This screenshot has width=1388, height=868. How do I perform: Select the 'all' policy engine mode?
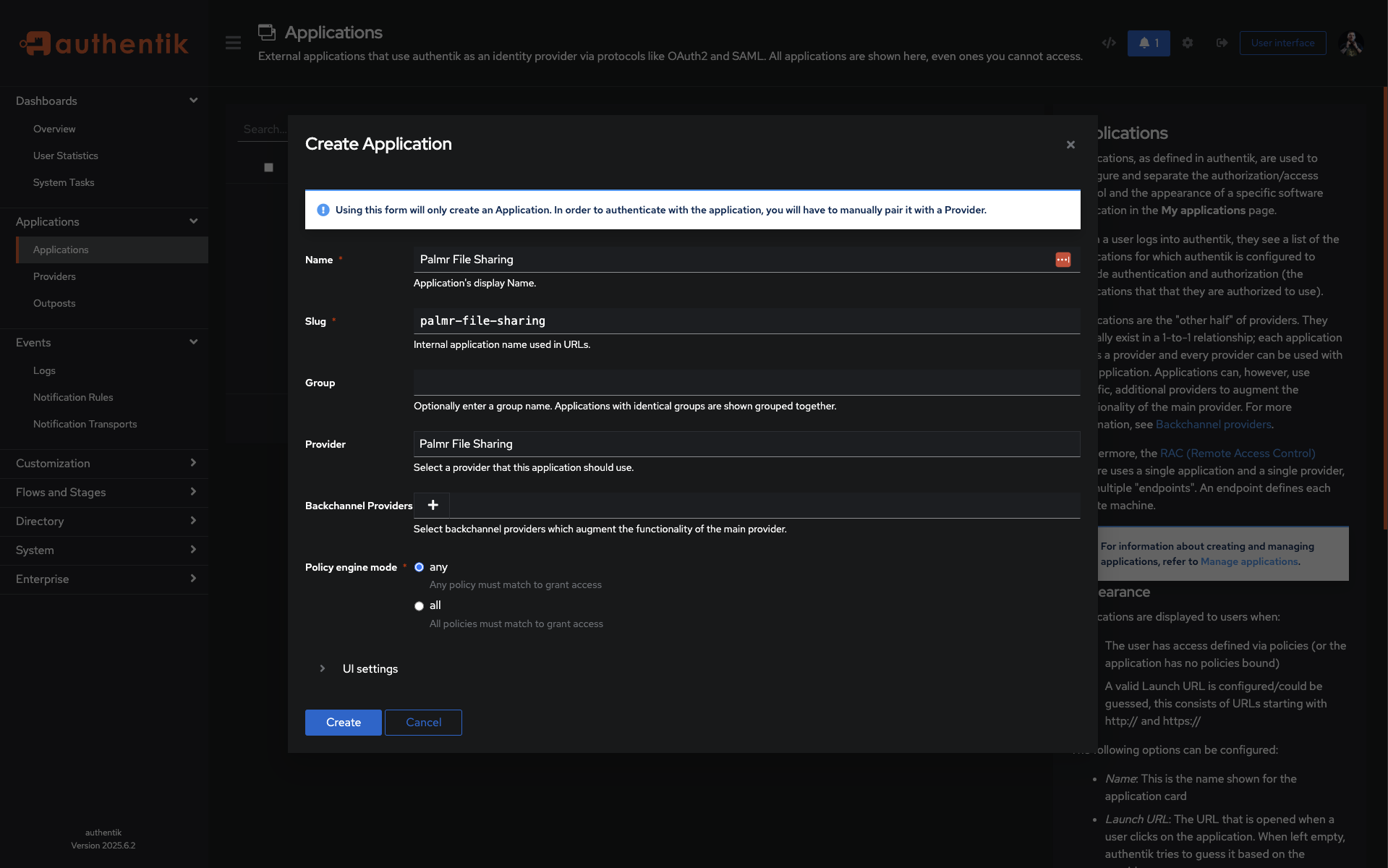[x=419, y=606]
